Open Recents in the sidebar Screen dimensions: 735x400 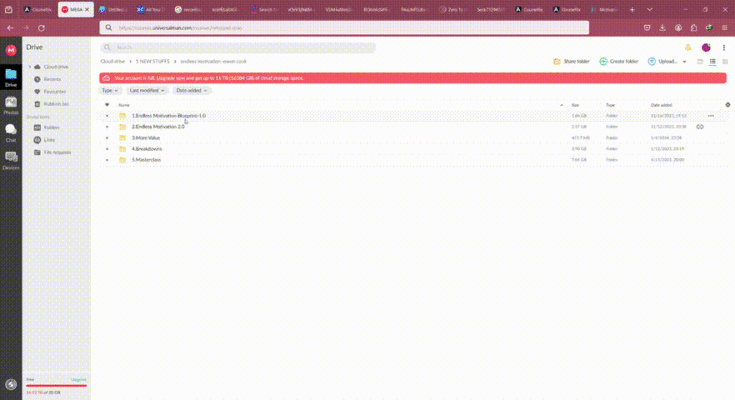tap(52, 79)
